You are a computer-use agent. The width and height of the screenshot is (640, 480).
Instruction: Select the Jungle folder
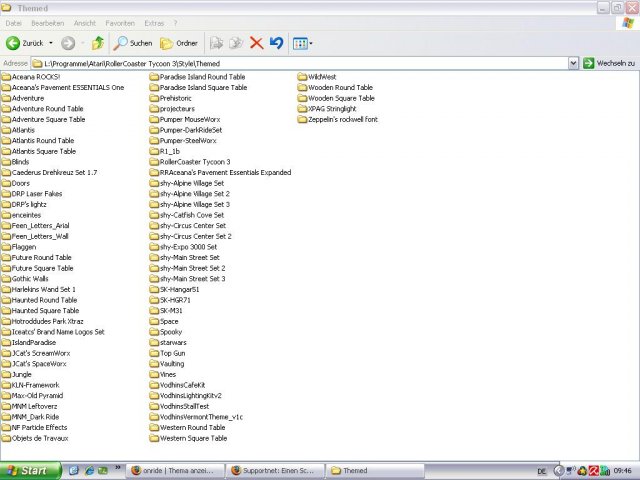(x=16, y=374)
